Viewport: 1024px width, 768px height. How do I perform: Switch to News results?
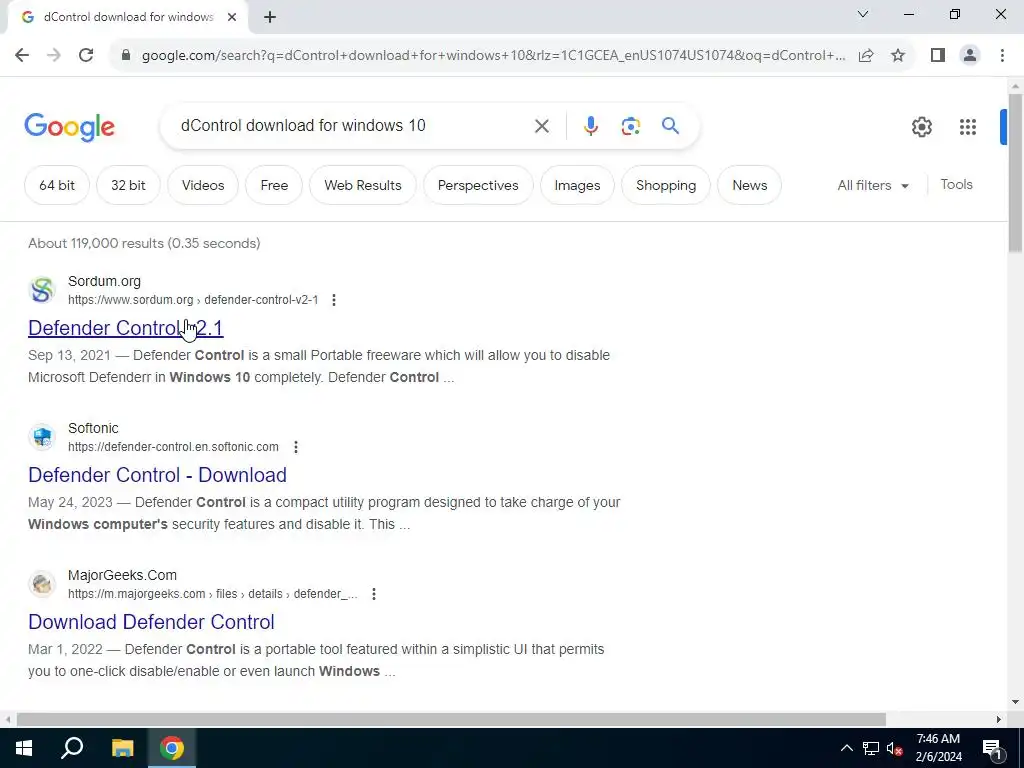pos(750,185)
